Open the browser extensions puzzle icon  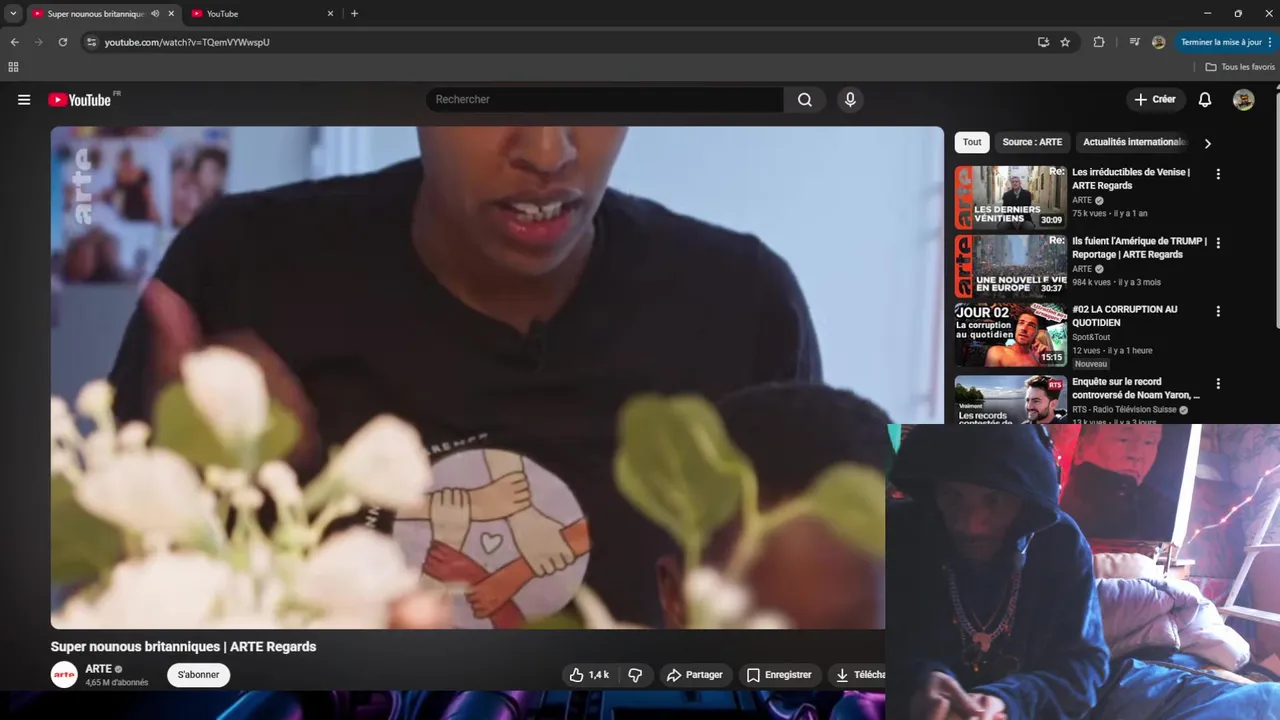1099,42
